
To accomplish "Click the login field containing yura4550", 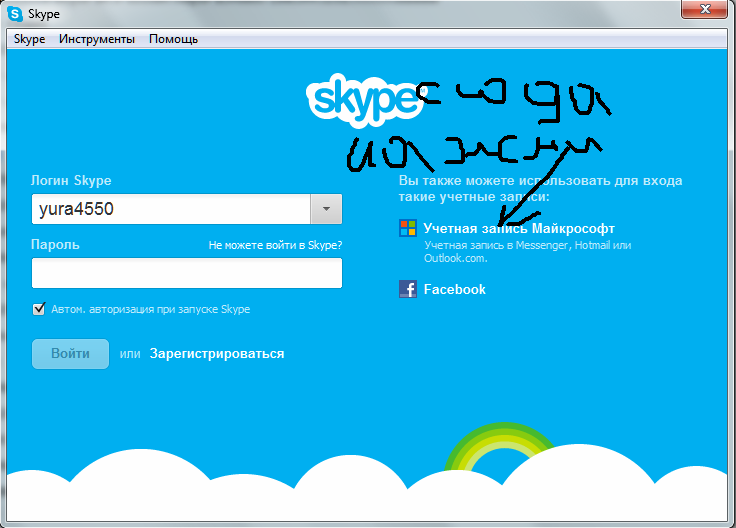I will point(171,209).
